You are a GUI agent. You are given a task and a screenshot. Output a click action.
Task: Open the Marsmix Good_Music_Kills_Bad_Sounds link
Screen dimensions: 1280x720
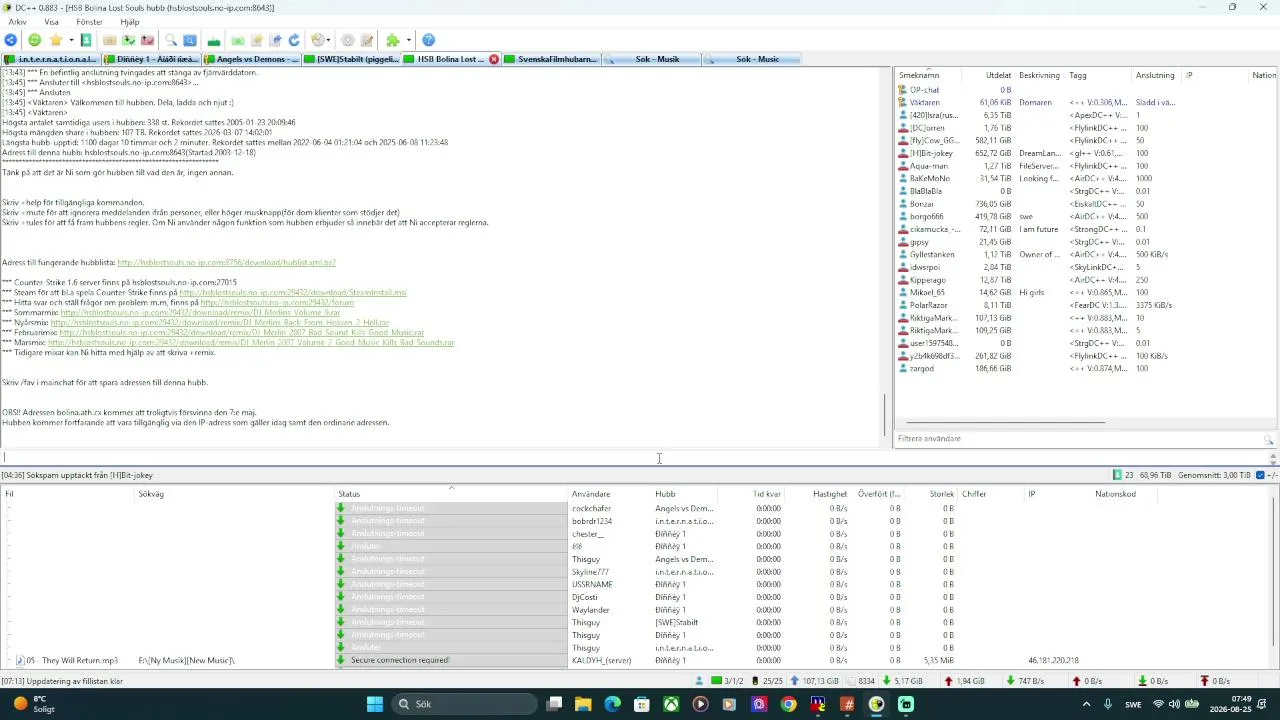(251, 342)
